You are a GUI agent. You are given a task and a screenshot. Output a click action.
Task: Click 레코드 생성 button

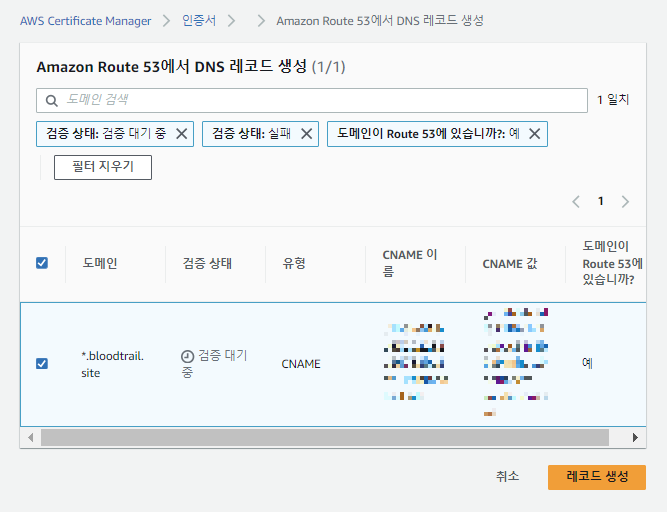pyautogui.click(x=597, y=477)
